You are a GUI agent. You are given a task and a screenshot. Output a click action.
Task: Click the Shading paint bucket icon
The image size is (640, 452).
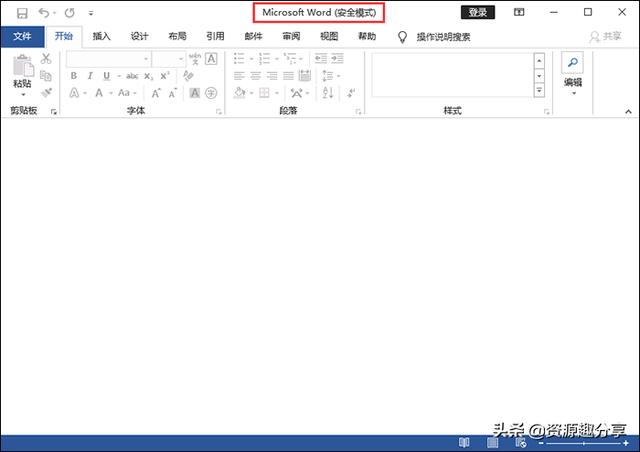pyautogui.click(x=240, y=93)
